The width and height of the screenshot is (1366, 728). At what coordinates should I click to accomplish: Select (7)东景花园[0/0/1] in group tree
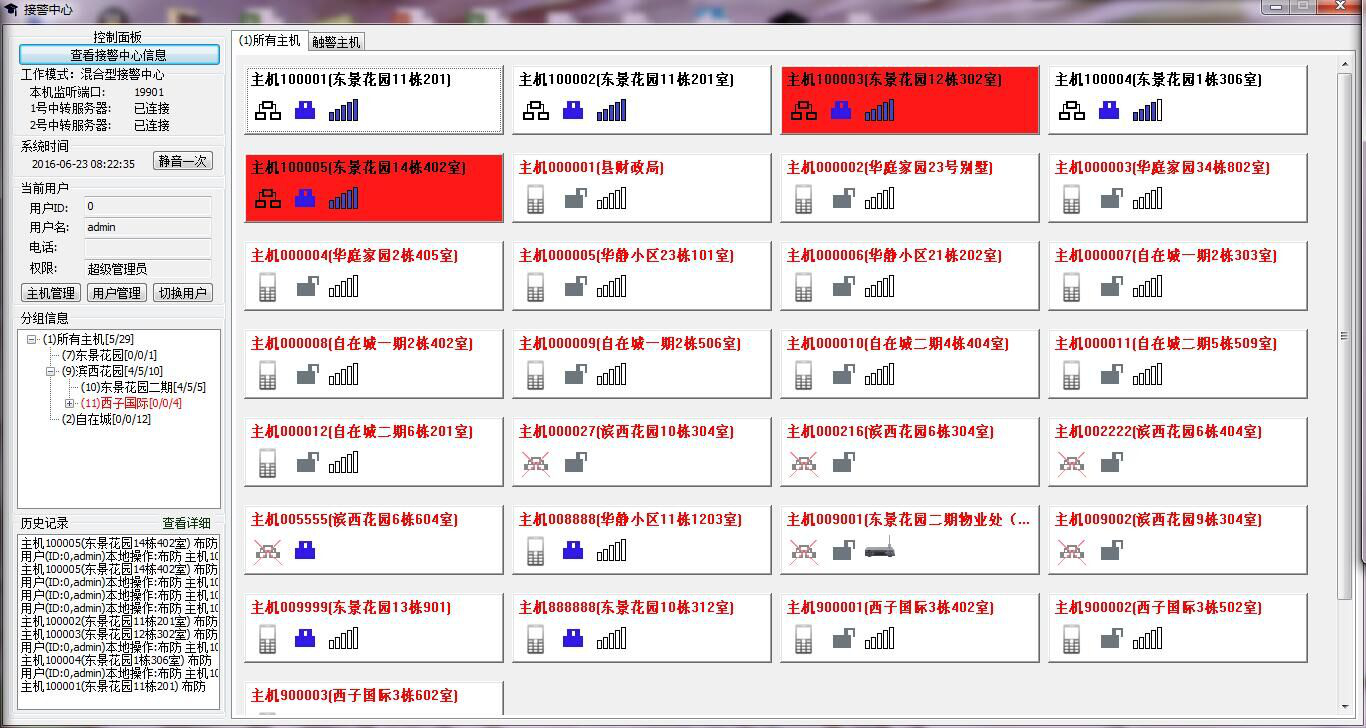click(x=109, y=355)
